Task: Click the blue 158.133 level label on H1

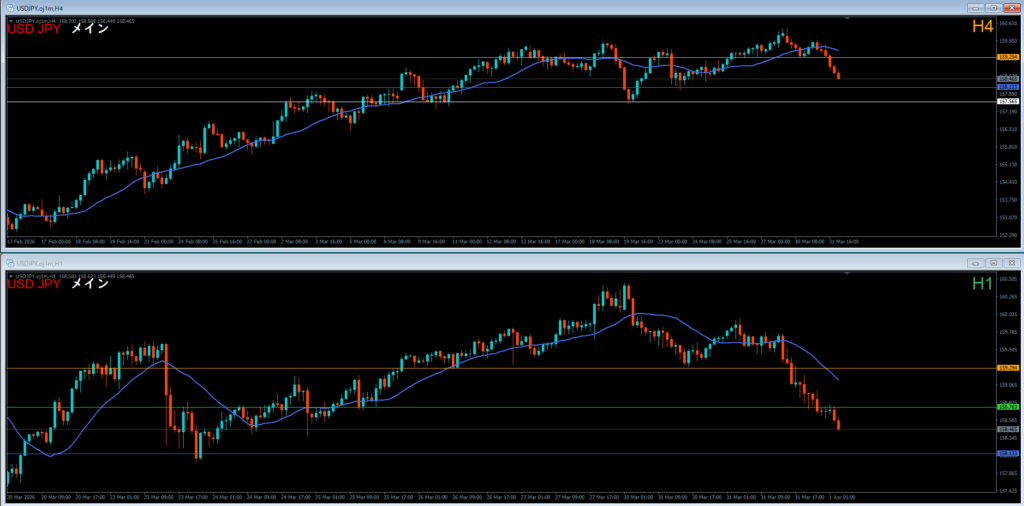Action: 1007,453
